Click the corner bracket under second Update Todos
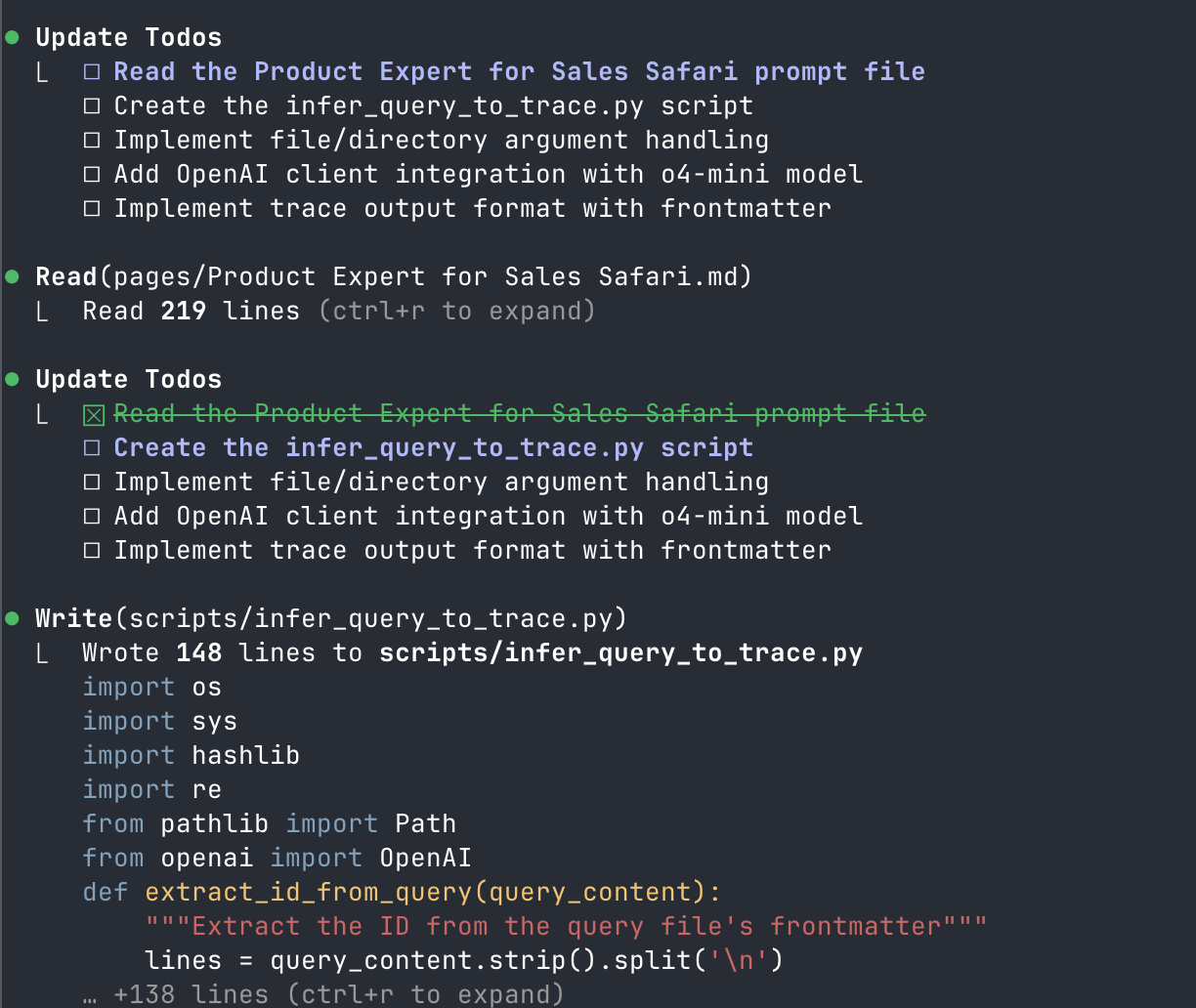Viewport: 1196px width, 1008px height. tap(42, 414)
